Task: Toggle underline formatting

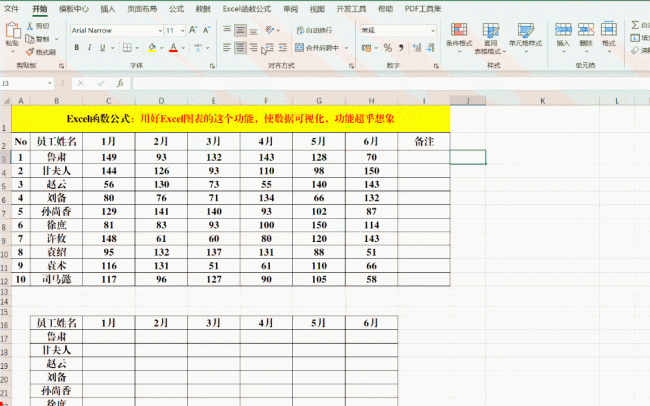Action: [x=102, y=48]
